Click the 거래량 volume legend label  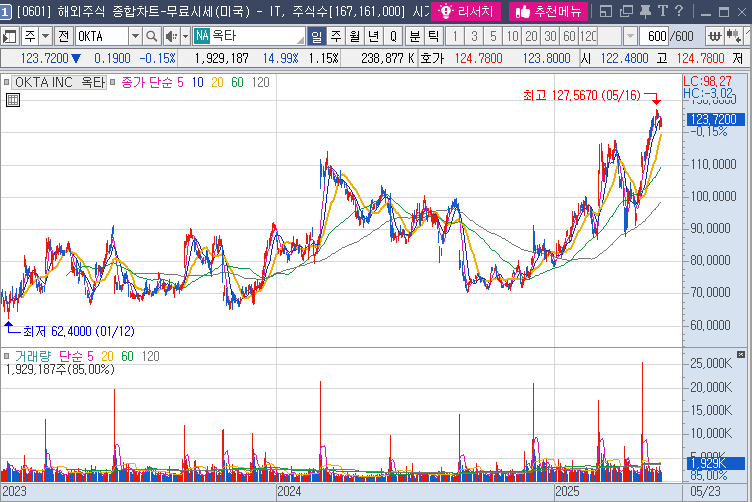tap(33, 356)
